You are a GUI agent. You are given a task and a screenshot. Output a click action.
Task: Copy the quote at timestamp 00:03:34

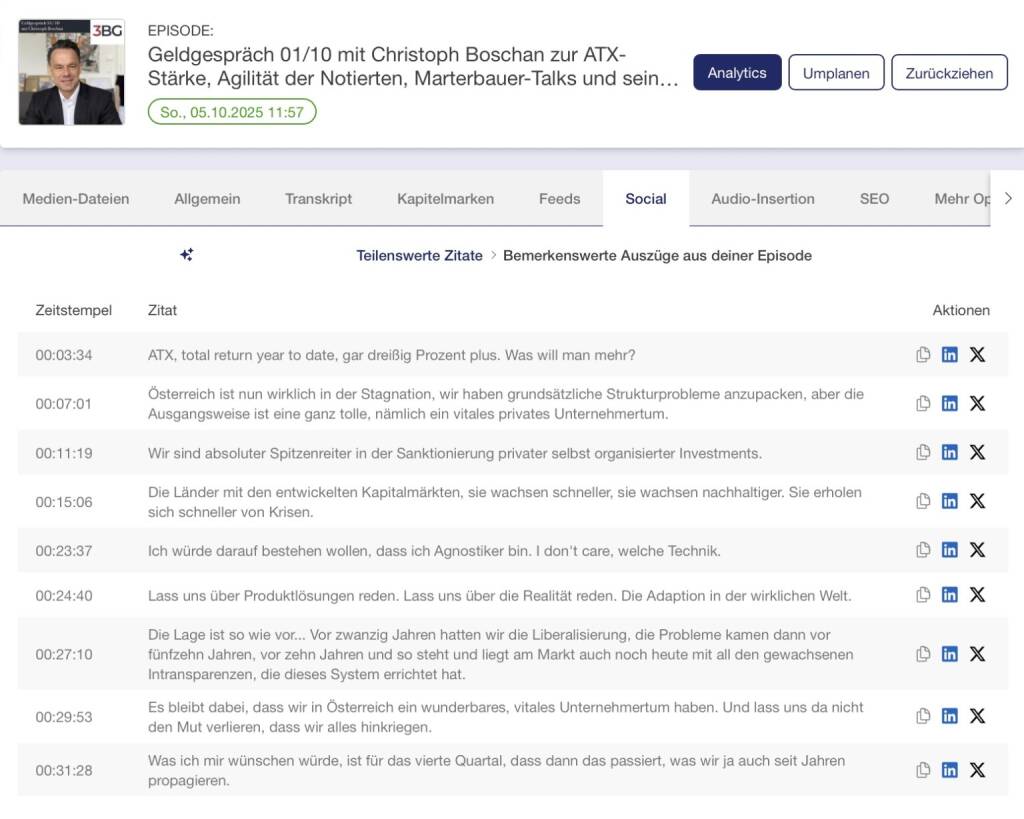pos(923,355)
